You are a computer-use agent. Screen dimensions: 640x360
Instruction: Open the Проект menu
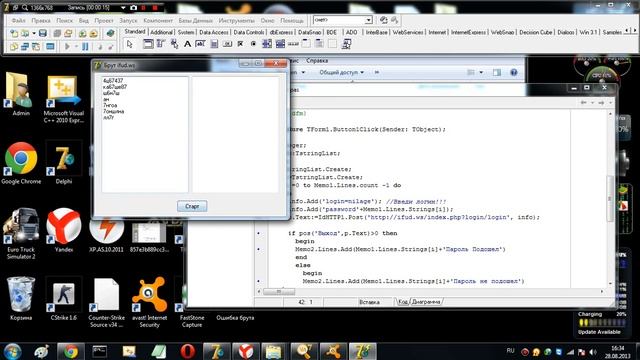104,20
